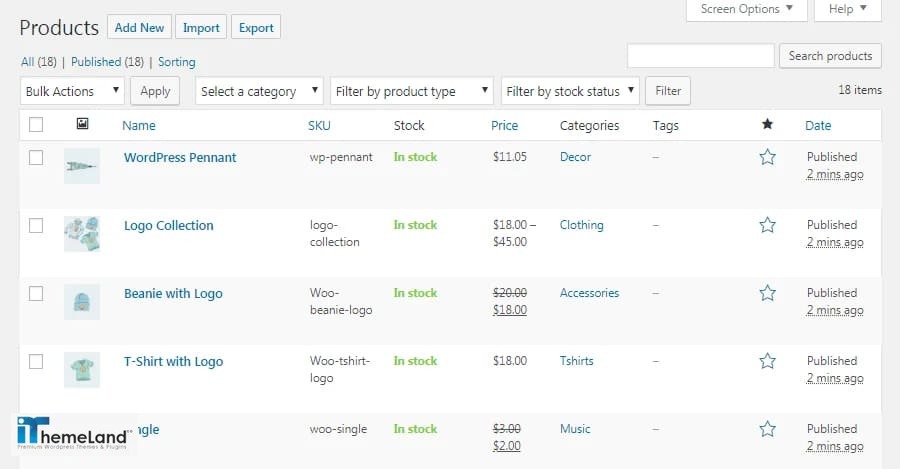Viewport: 900px width, 469px height.
Task: Sort products by Date column
Action: (818, 126)
